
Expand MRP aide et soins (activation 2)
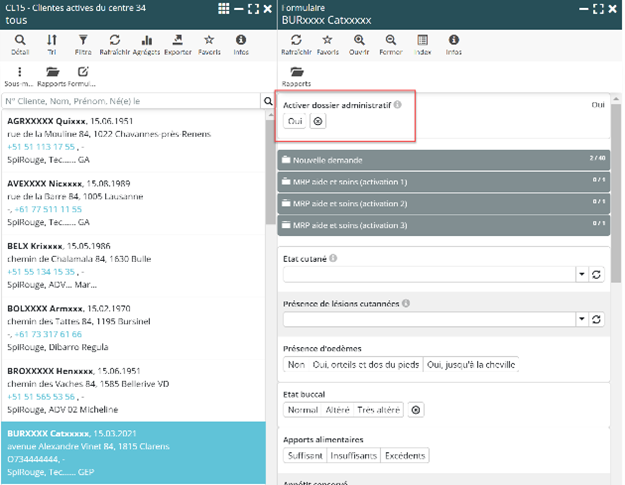point(440,204)
